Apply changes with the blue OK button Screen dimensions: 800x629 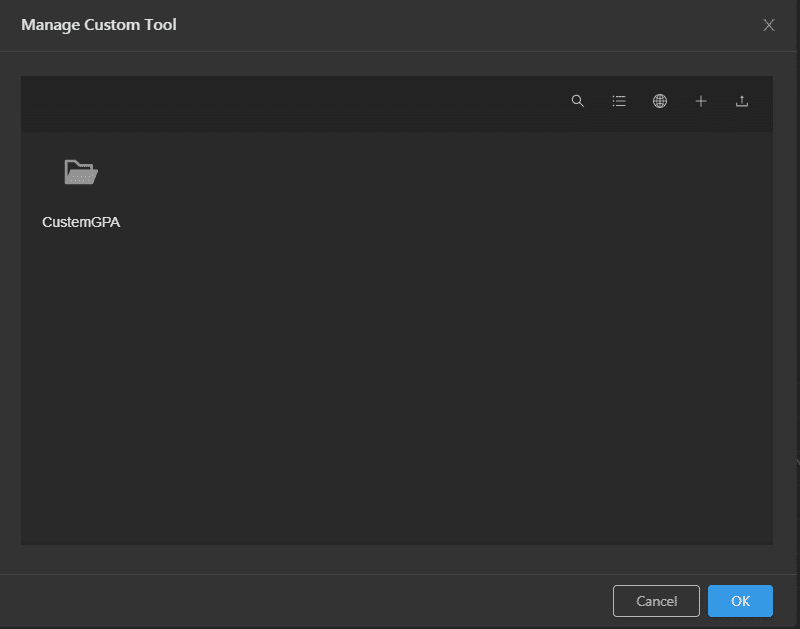(740, 601)
